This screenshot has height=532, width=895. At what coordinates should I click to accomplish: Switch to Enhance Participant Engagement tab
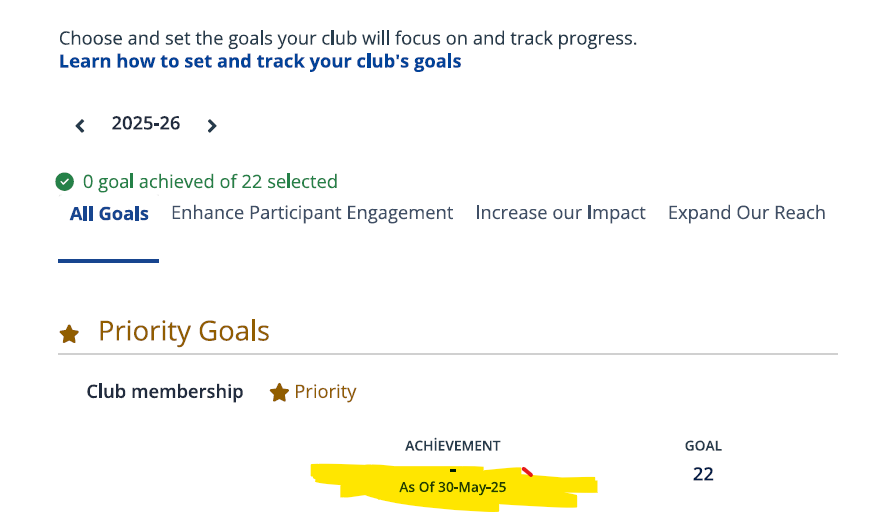[x=312, y=213]
